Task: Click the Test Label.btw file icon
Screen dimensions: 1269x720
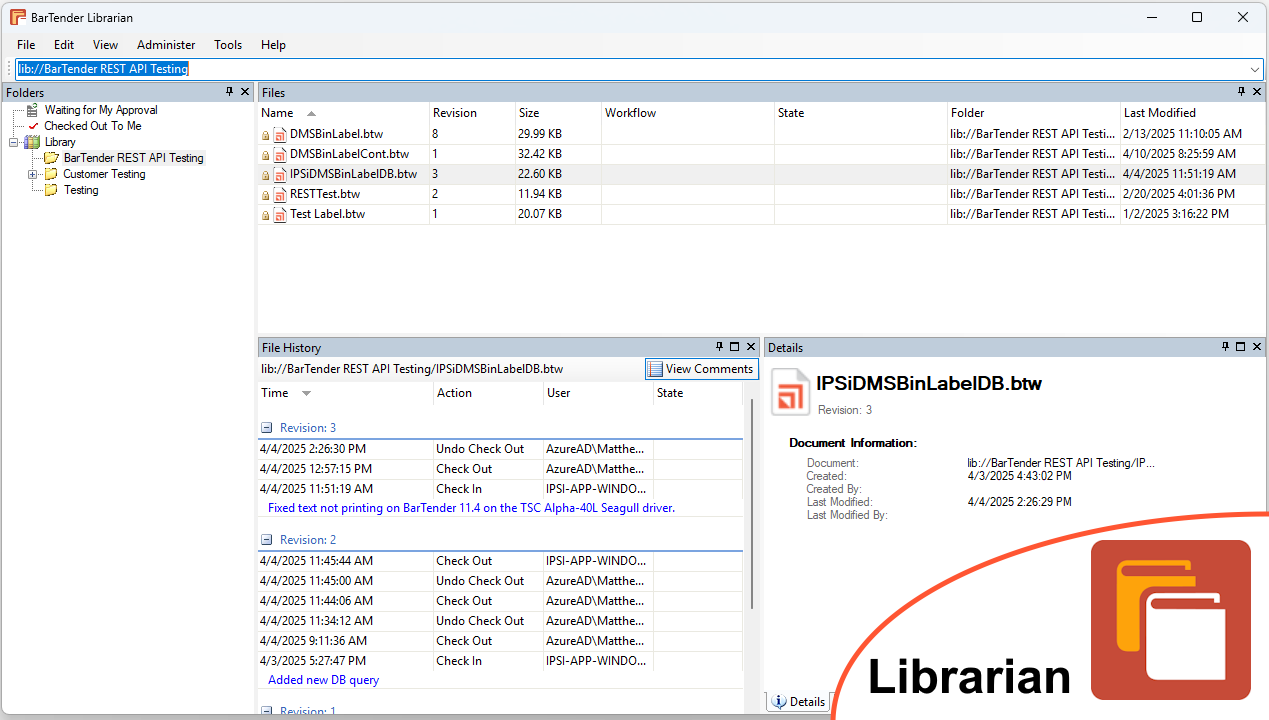Action: [280, 214]
